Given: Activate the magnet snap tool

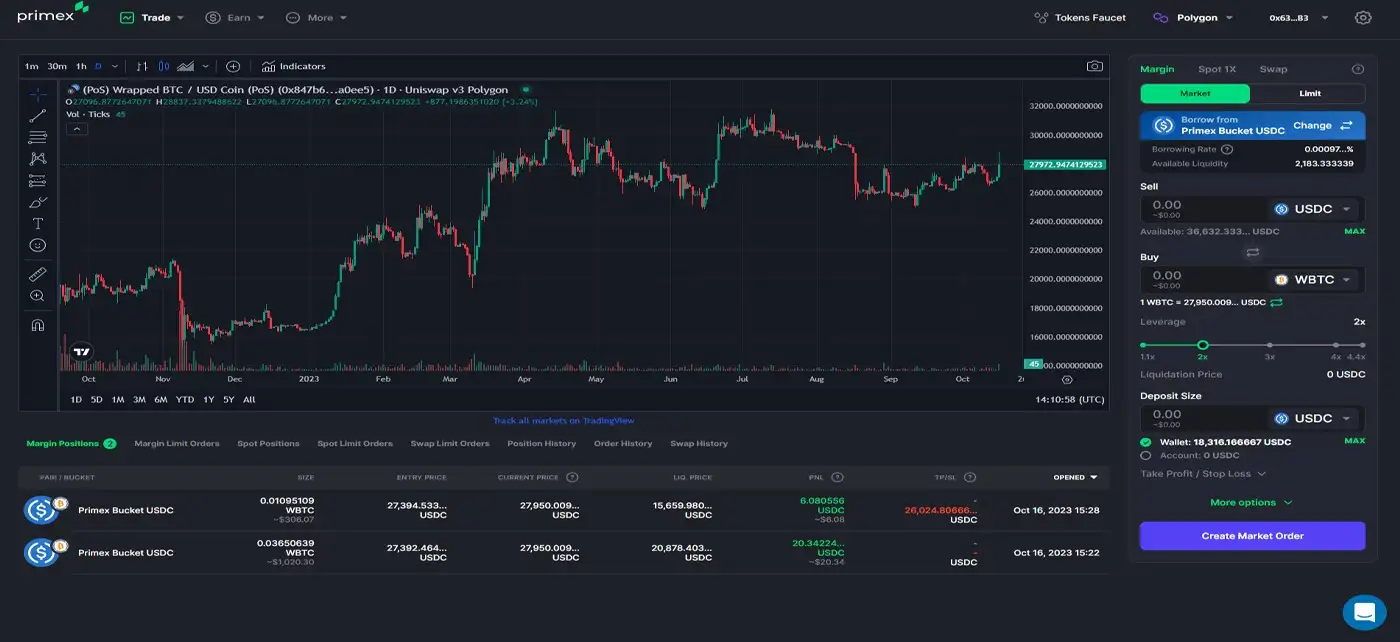Looking at the screenshot, I should click(x=38, y=325).
